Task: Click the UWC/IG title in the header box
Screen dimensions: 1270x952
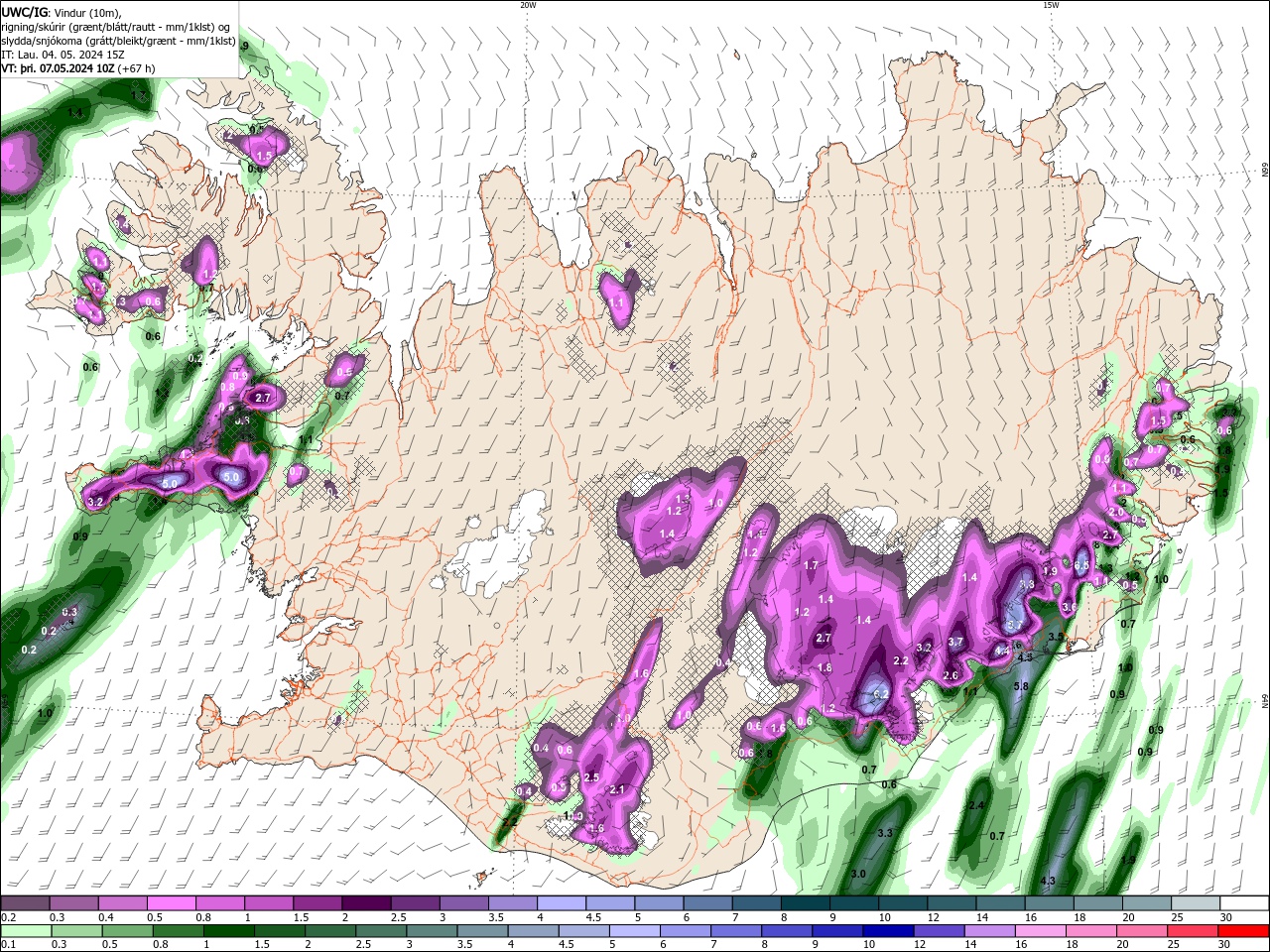Action: pyautogui.click(x=25, y=12)
